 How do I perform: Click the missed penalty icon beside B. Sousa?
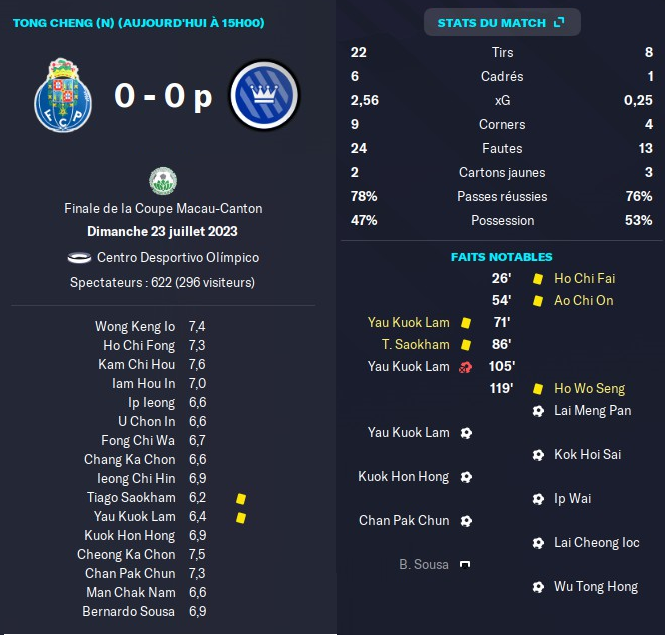tap(465, 565)
